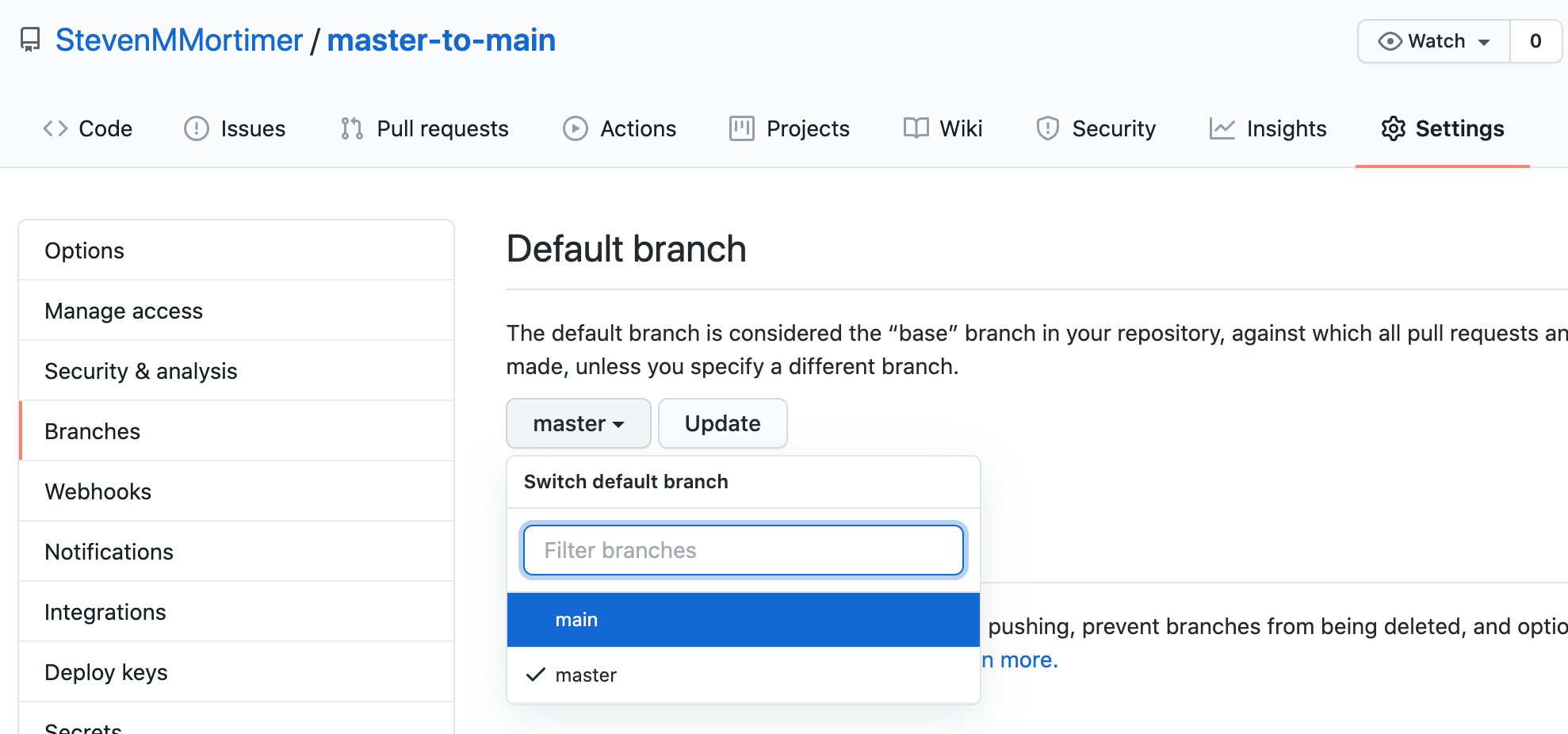This screenshot has height=734, width=1568.
Task: Open the Watch dropdown
Action: [1432, 40]
